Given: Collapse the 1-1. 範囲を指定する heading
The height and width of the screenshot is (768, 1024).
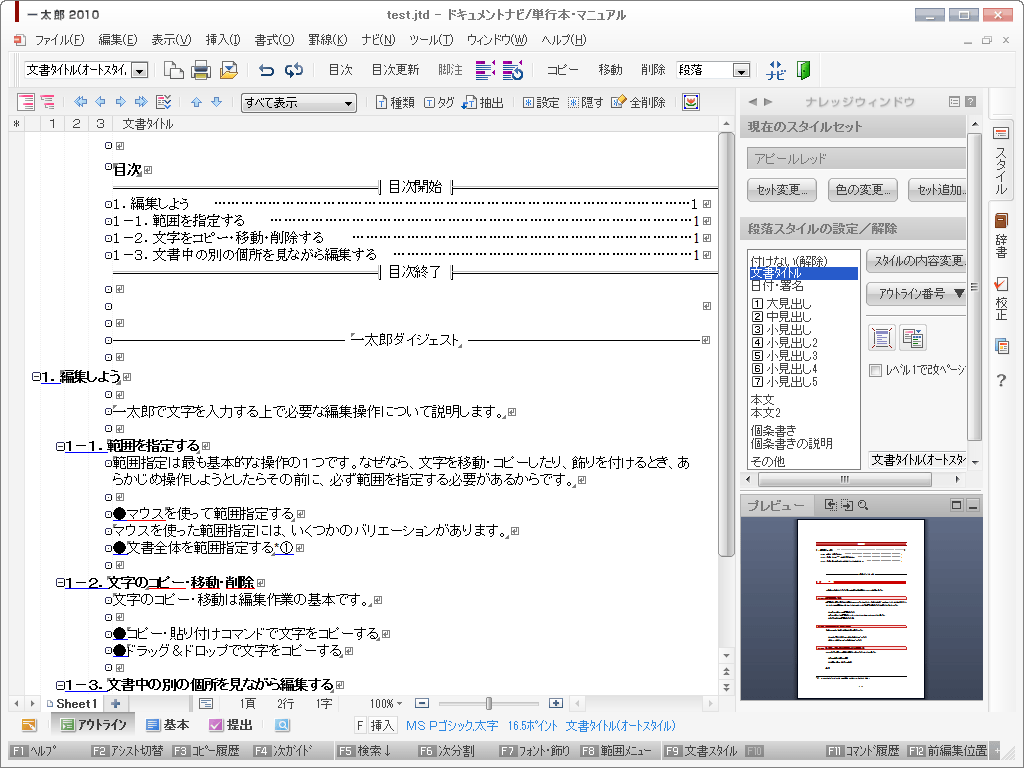Looking at the screenshot, I should [x=59, y=446].
